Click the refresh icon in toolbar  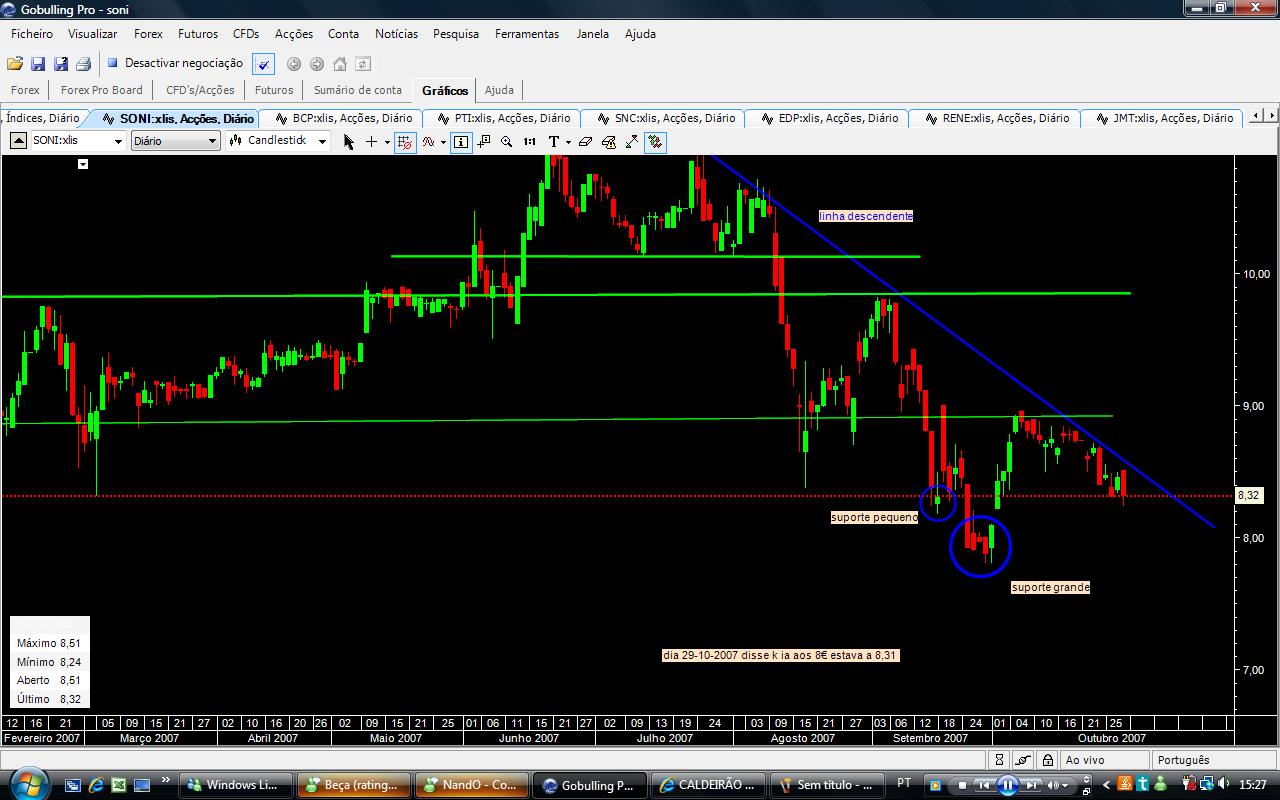click(363, 64)
